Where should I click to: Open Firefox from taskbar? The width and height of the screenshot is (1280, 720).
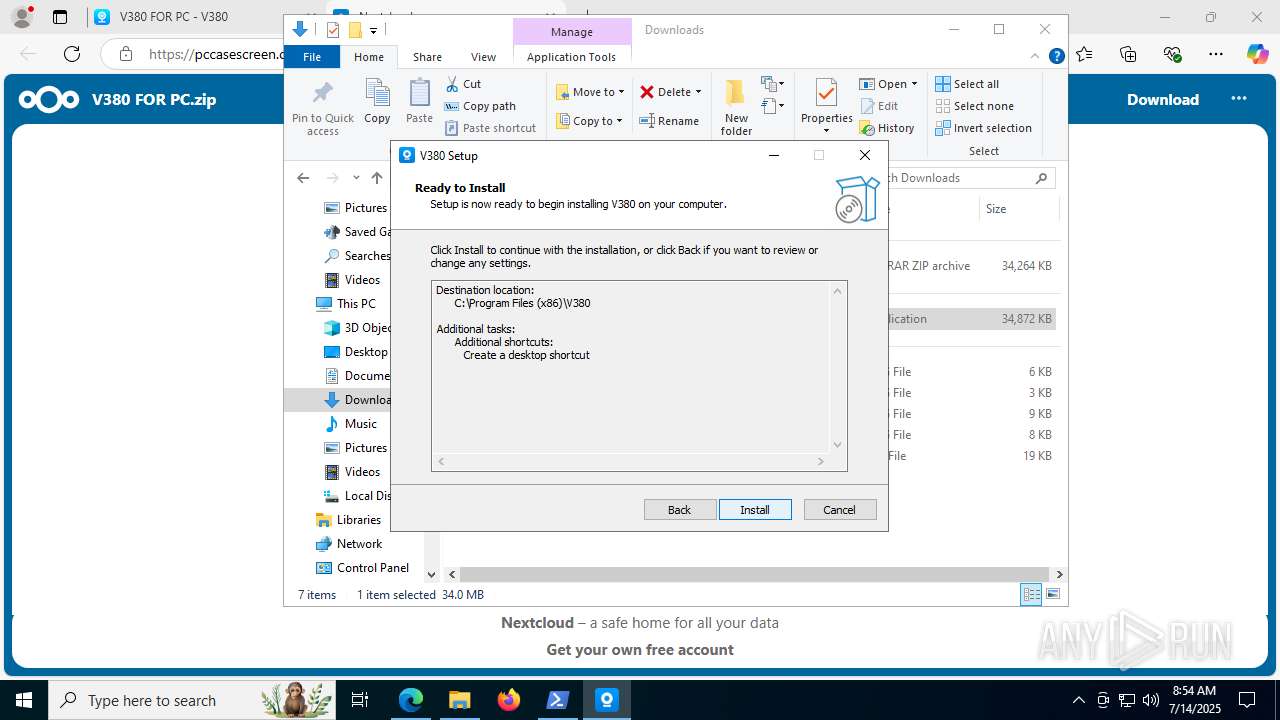coord(509,700)
